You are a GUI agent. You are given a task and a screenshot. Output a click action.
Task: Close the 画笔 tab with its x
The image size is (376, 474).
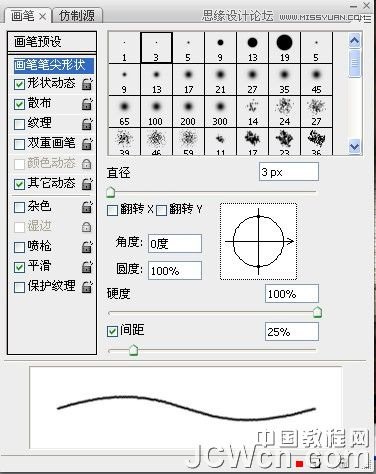(x=42, y=16)
